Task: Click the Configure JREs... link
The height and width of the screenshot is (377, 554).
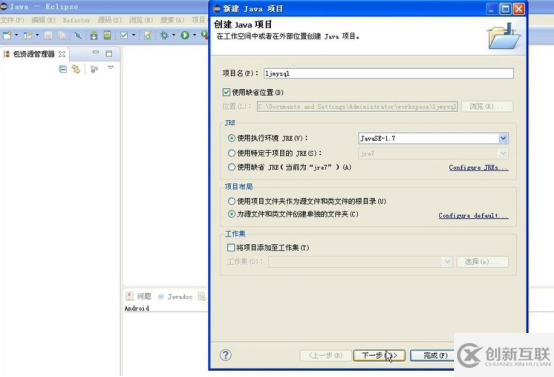Action: (479, 167)
